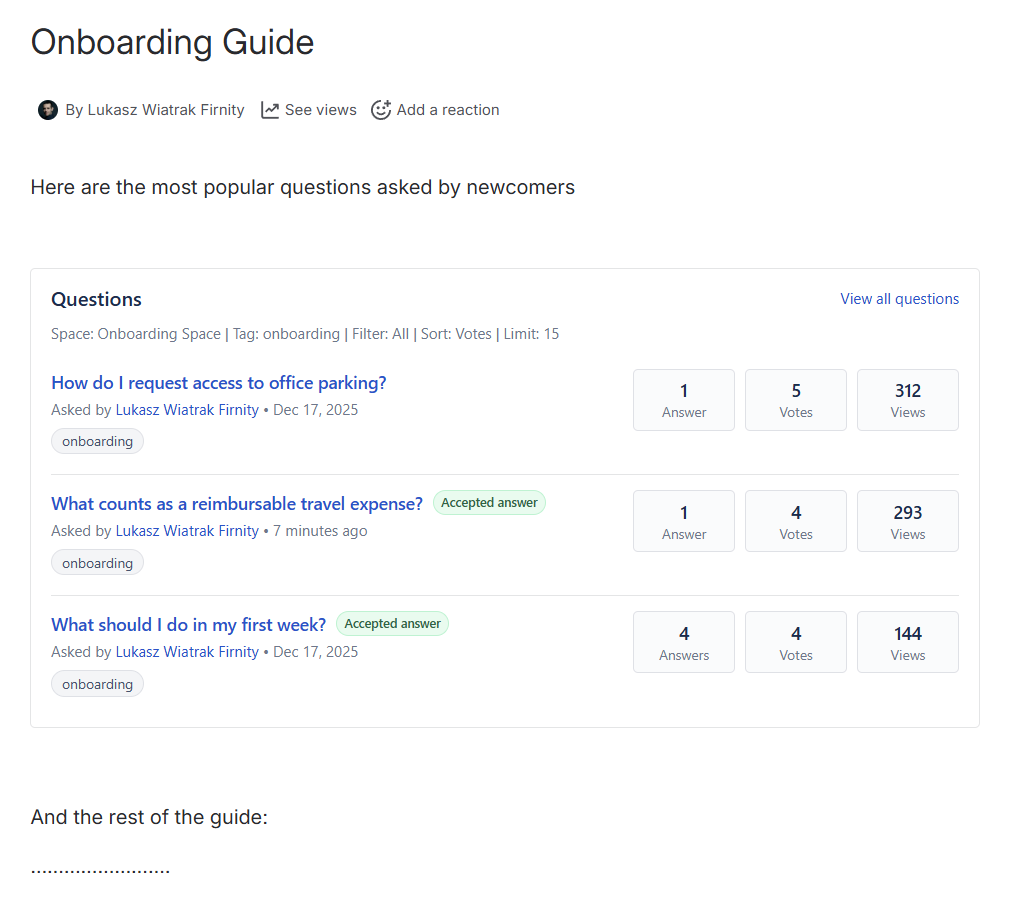Click the 5 Votes box
The width and height of the screenshot is (1020, 916).
[x=796, y=400]
